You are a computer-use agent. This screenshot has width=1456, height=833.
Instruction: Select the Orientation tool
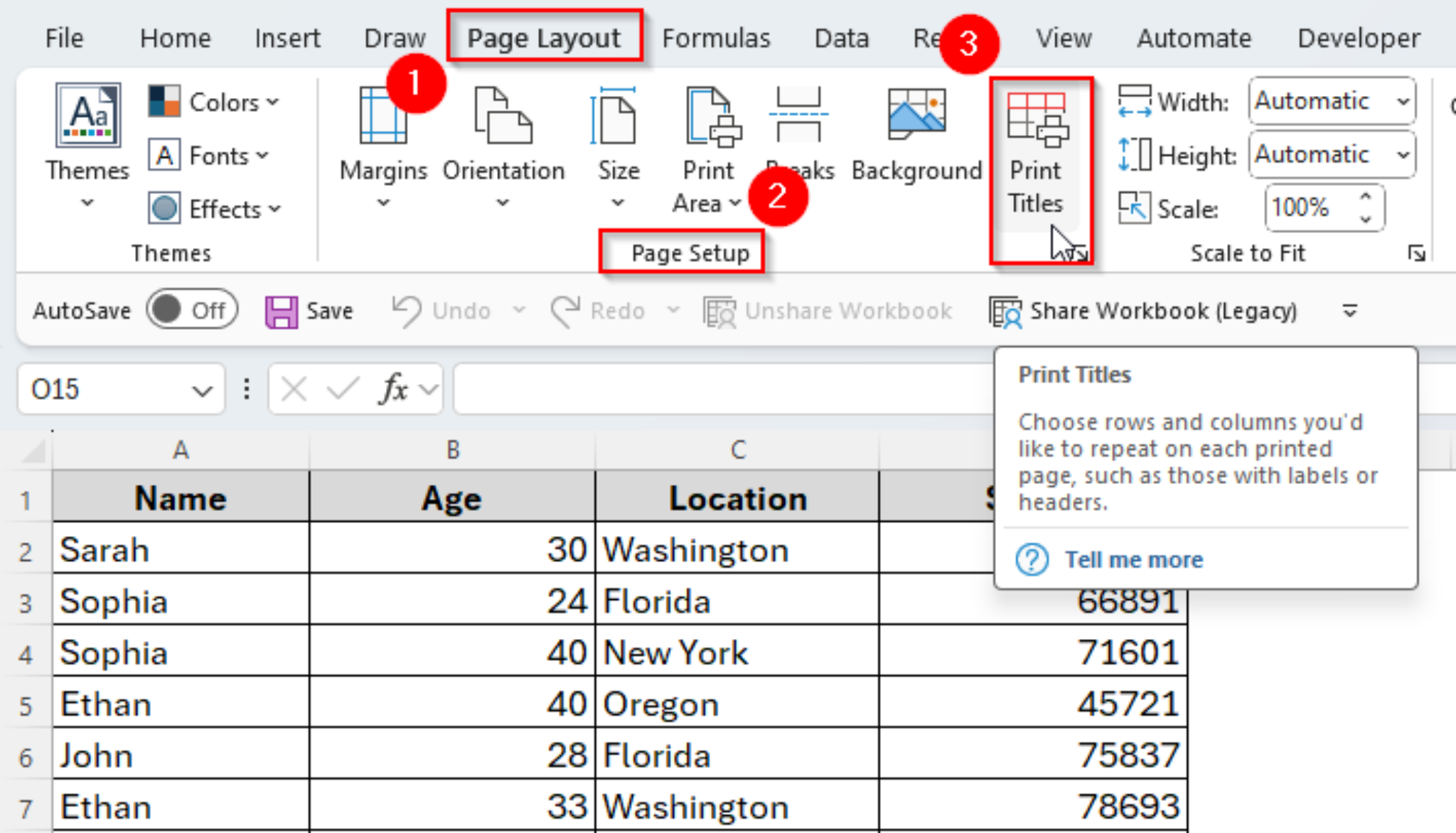point(503,139)
